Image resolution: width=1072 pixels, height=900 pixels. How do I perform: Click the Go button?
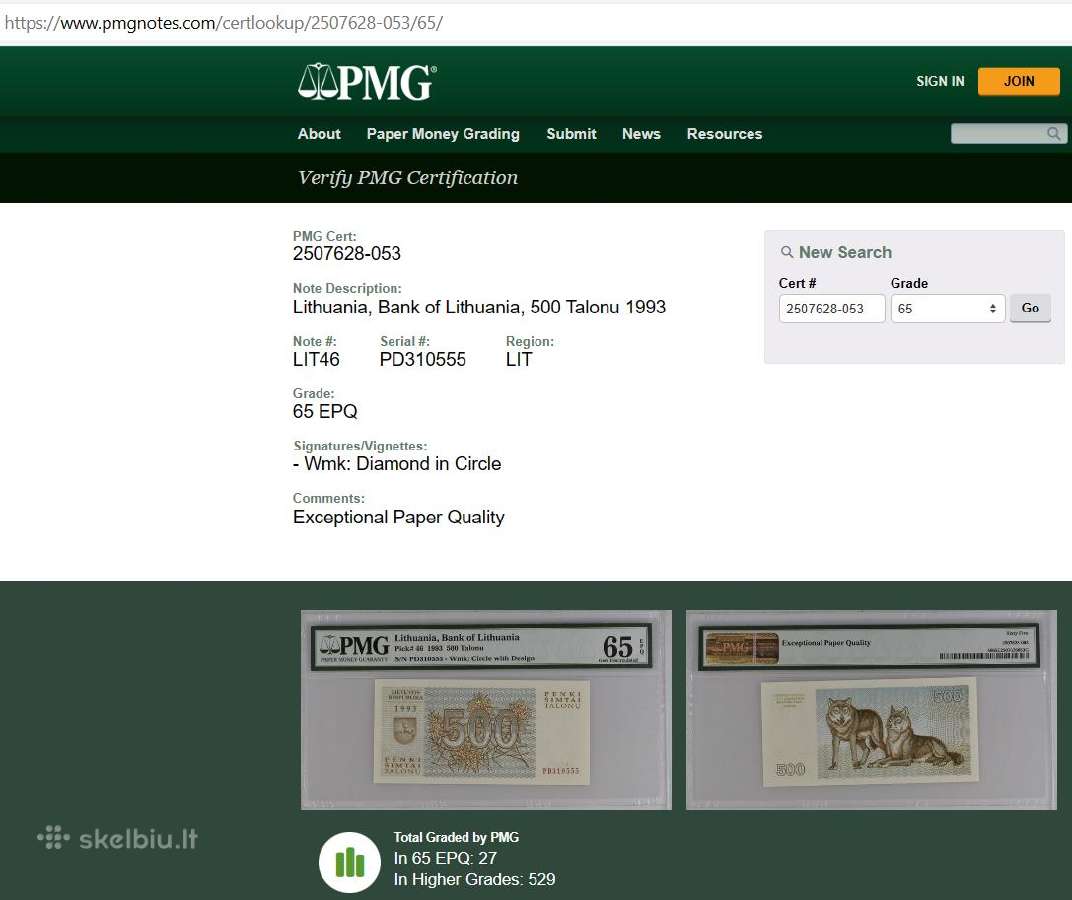[x=1030, y=308]
